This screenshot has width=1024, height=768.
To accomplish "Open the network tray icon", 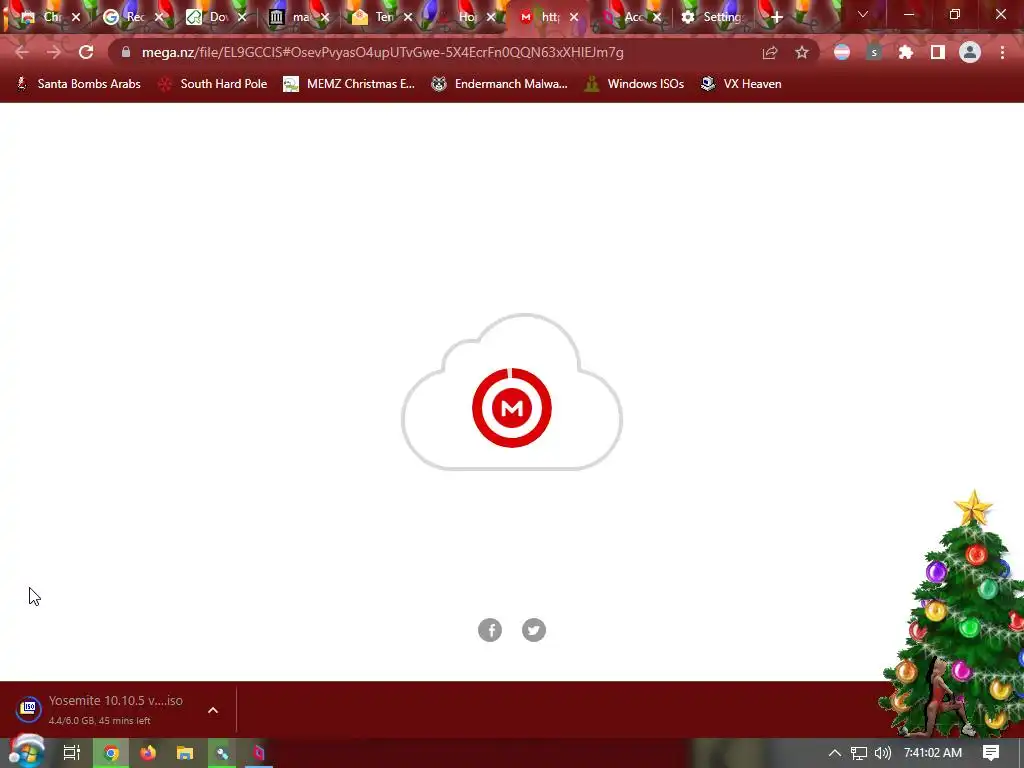I will click(859, 753).
